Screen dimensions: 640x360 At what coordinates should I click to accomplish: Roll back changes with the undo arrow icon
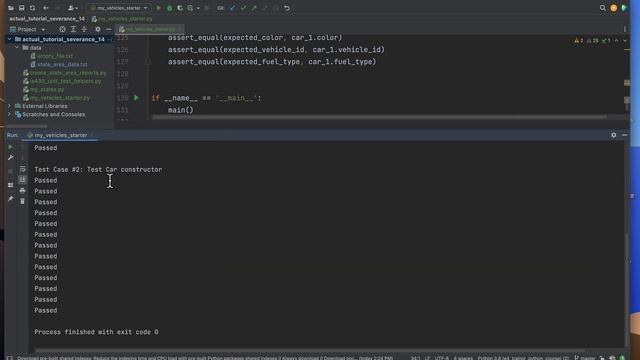pos(287,8)
